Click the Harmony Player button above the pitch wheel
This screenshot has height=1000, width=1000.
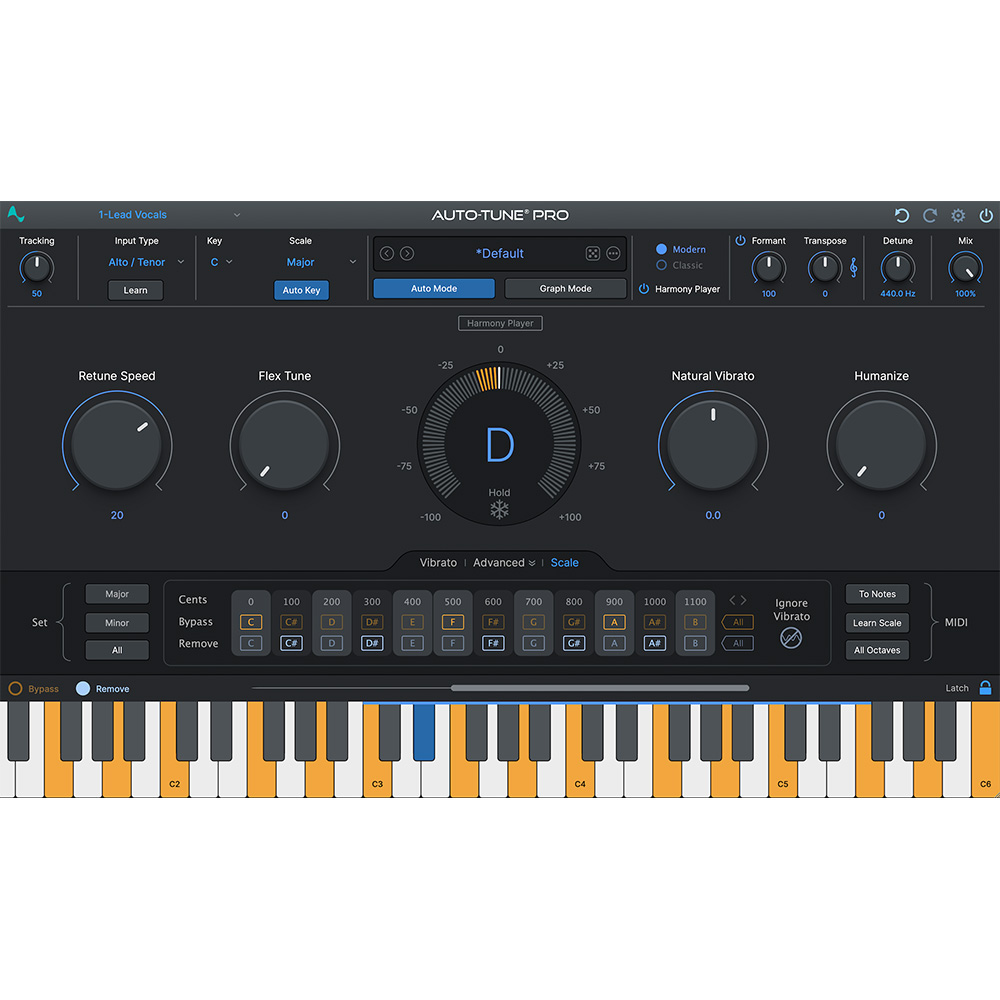click(500, 323)
